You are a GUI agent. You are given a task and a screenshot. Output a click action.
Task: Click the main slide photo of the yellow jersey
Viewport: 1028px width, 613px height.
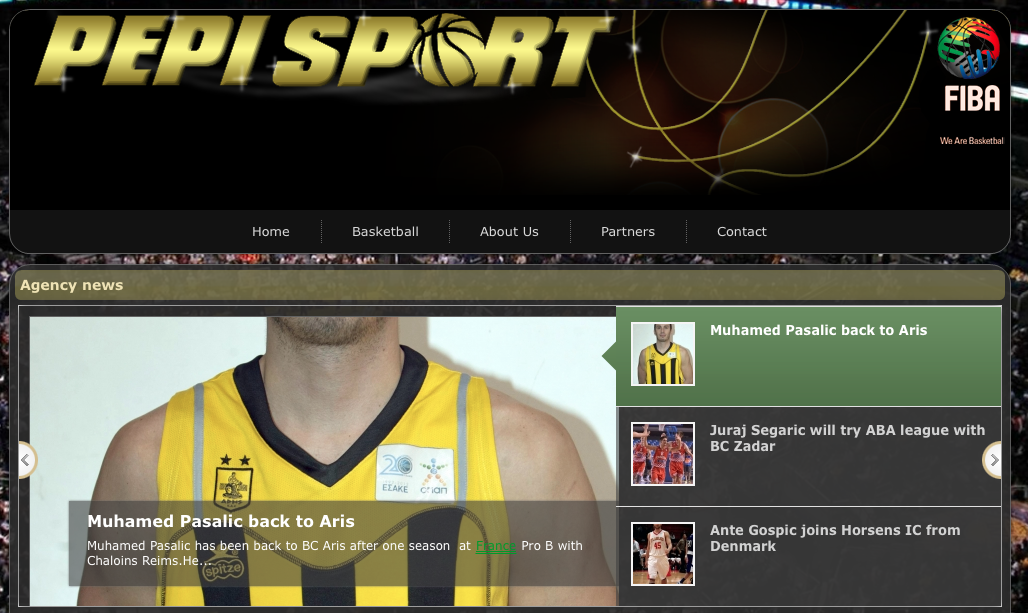(323, 461)
